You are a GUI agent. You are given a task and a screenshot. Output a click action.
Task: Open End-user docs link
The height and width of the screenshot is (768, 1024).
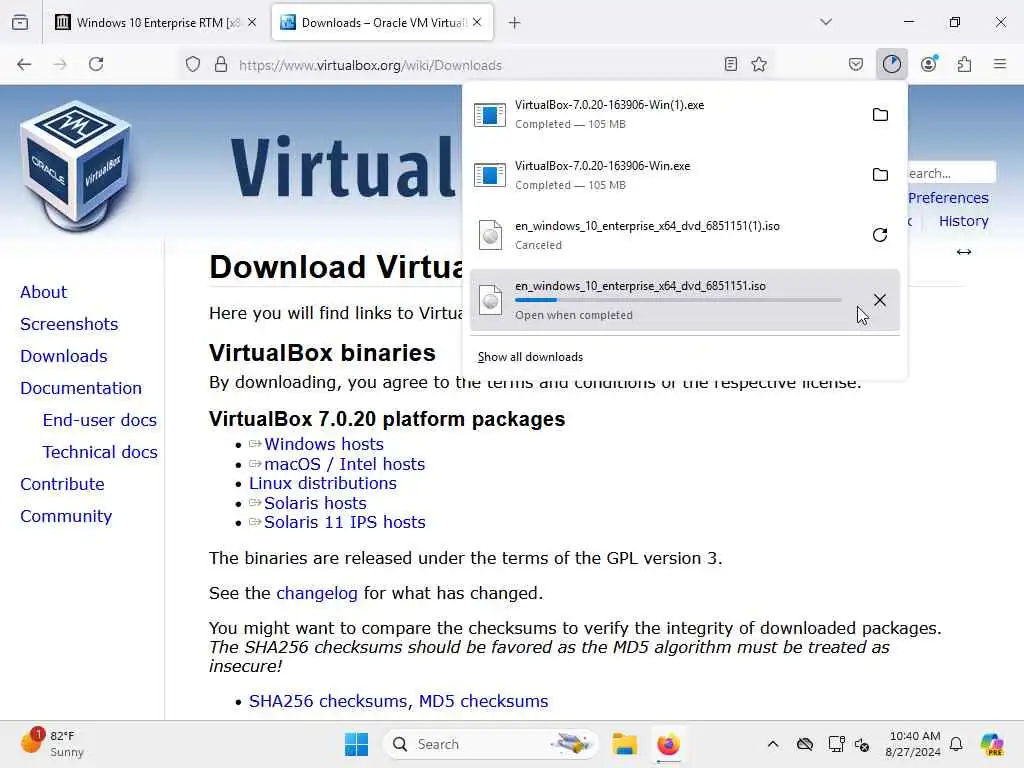click(100, 420)
